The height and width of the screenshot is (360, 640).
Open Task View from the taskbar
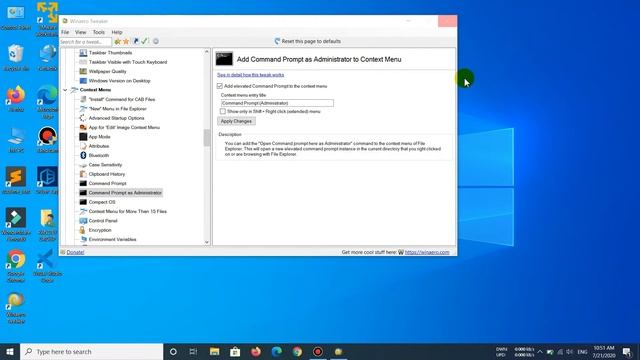(193, 351)
